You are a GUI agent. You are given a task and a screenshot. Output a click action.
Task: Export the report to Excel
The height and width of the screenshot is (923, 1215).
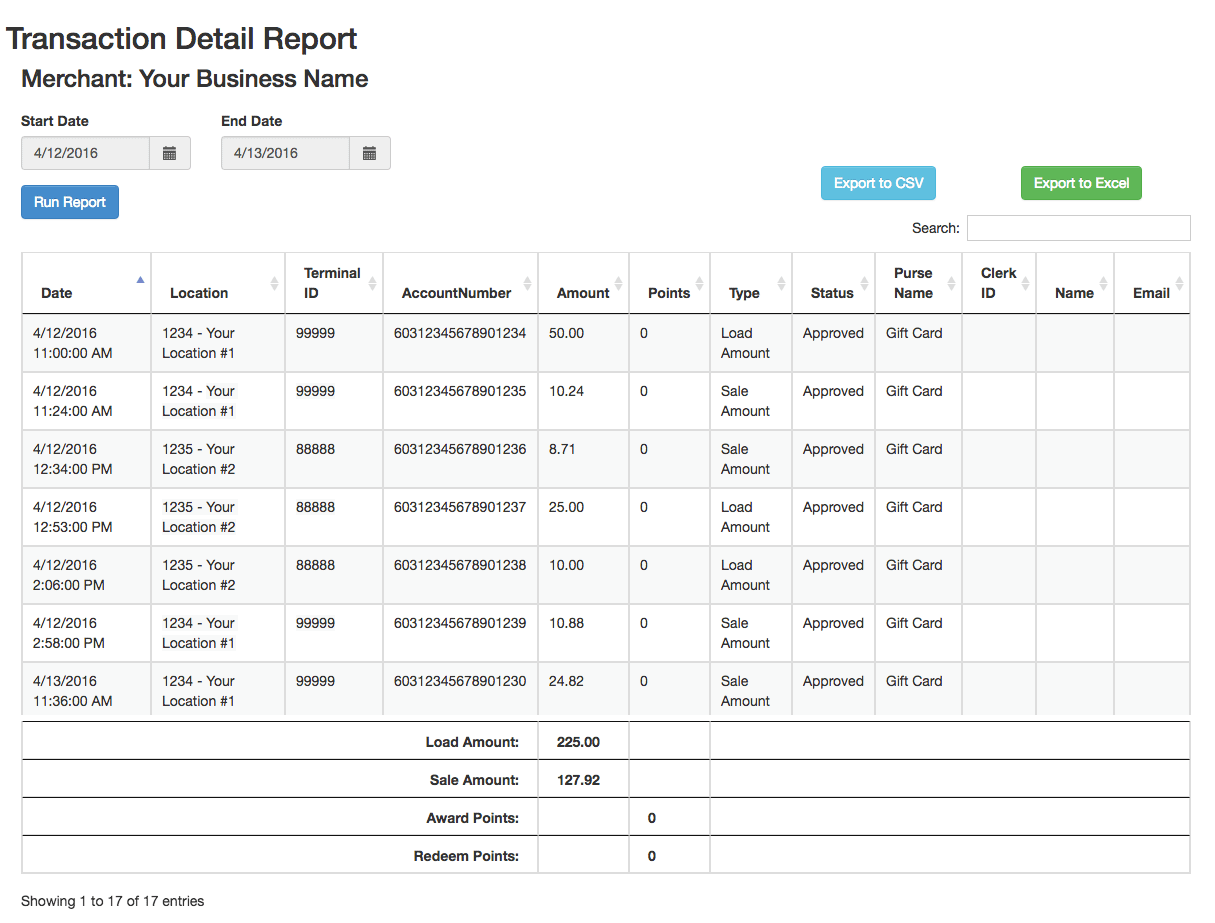[1081, 183]
